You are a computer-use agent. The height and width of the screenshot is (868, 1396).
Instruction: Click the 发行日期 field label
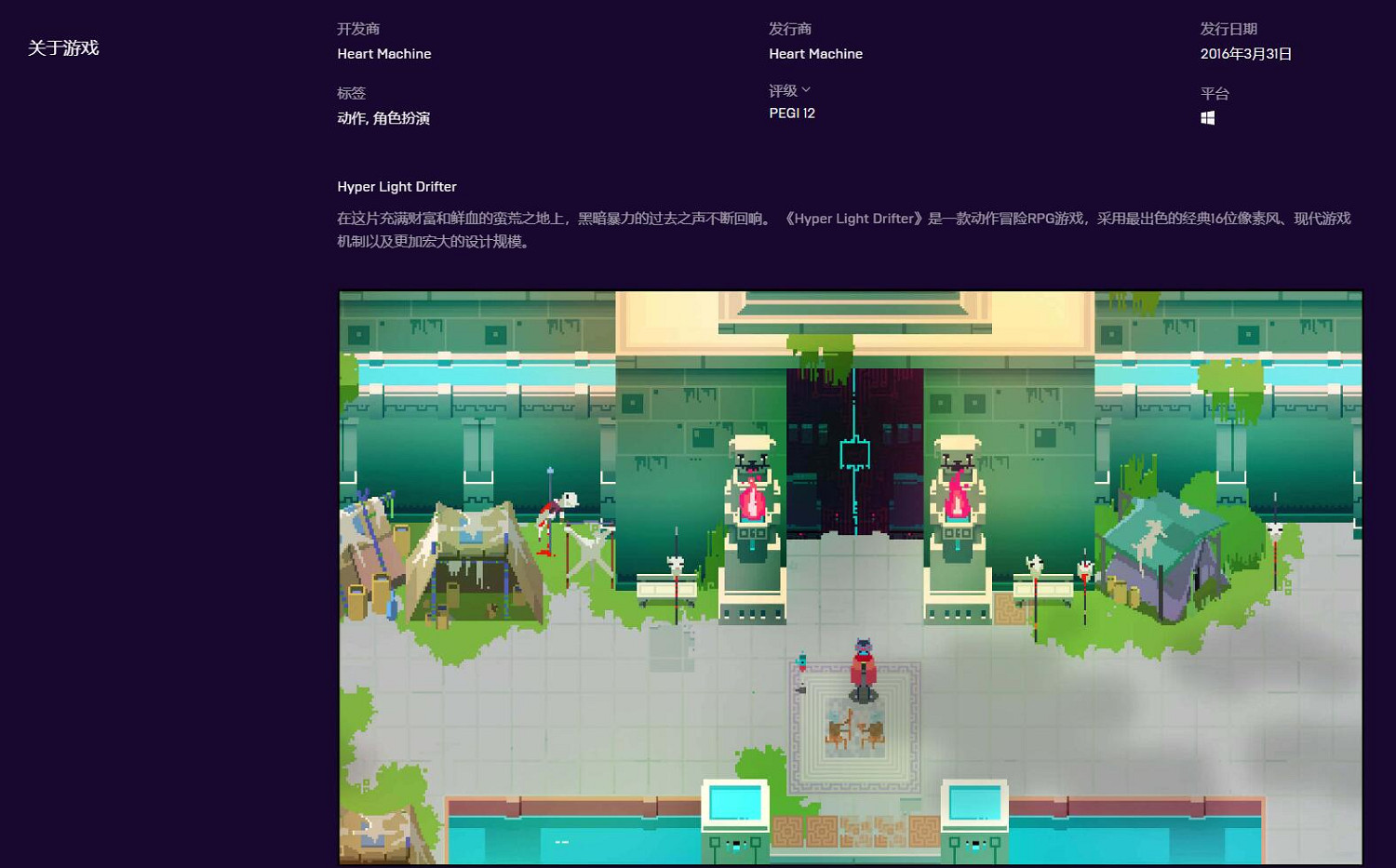tap(1228, 29)
